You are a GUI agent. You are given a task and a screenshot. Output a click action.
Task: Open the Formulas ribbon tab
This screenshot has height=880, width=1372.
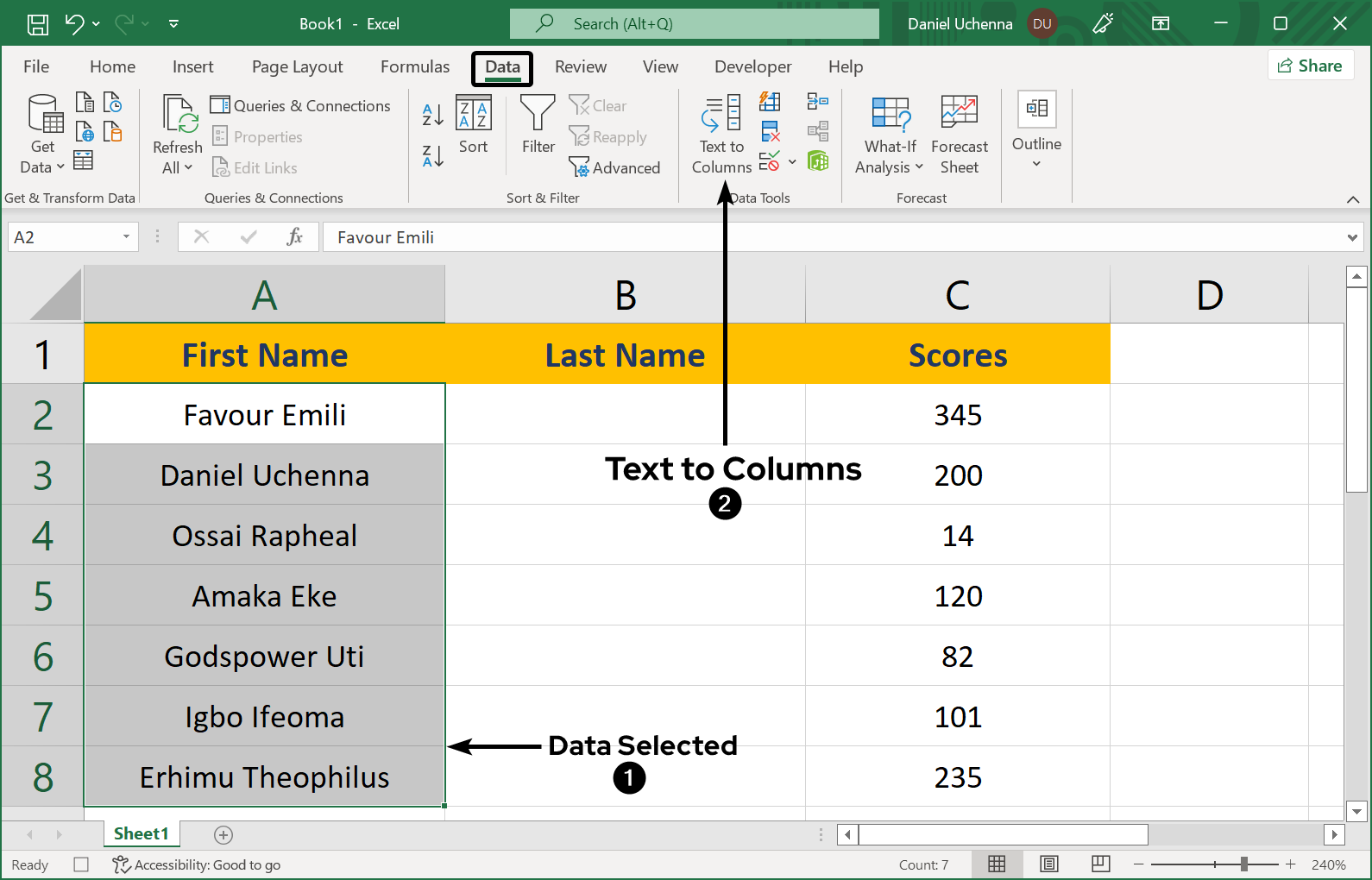[415, 67]
